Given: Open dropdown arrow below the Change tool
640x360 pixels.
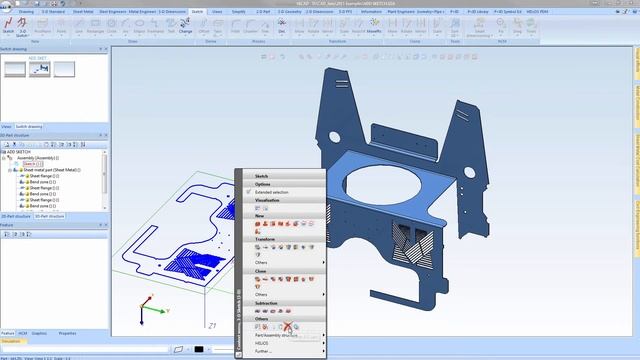Looking at the screenshot, I should [x=185, y=36].
